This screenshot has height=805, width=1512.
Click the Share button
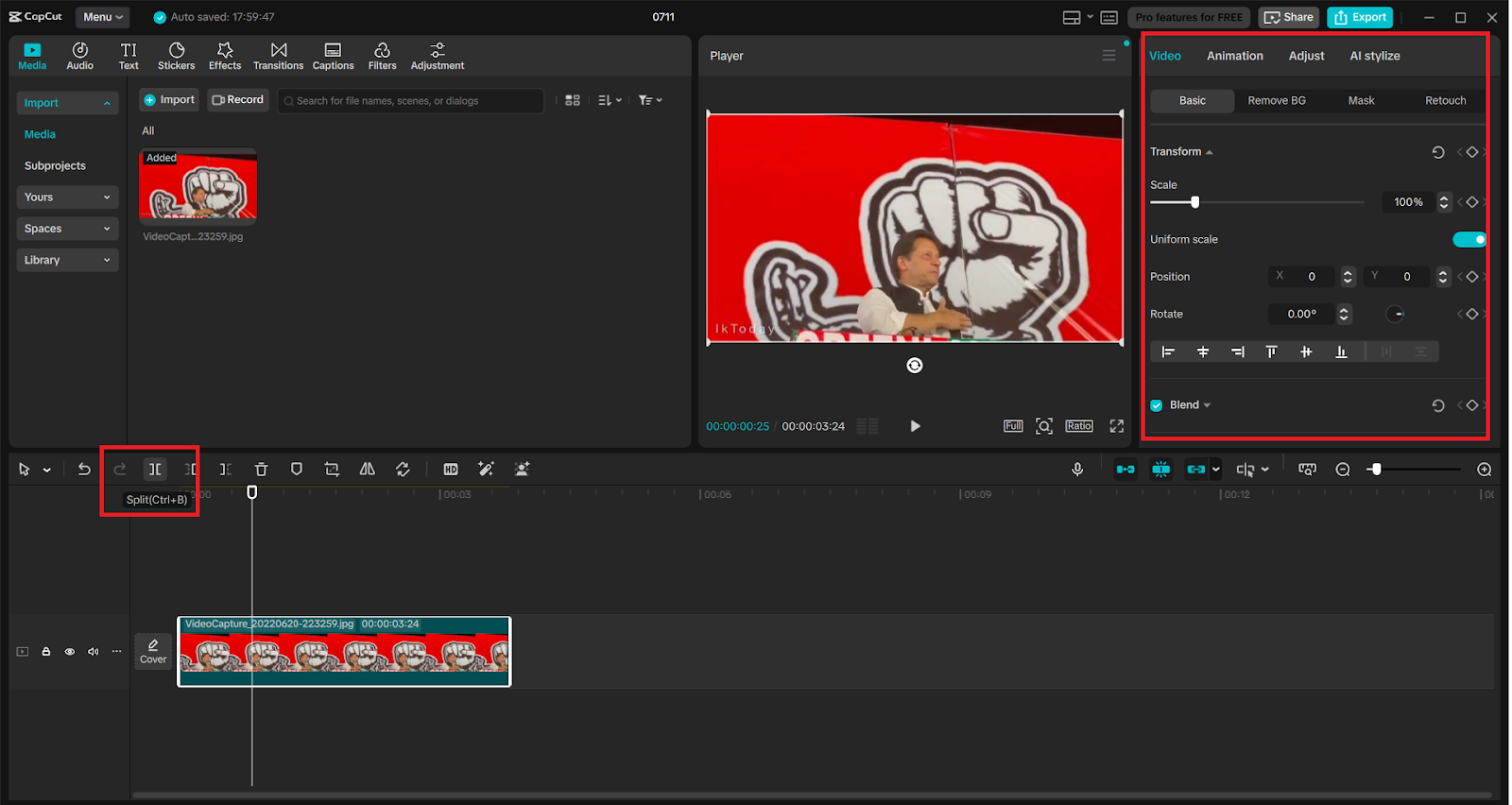coord(1288,17)
